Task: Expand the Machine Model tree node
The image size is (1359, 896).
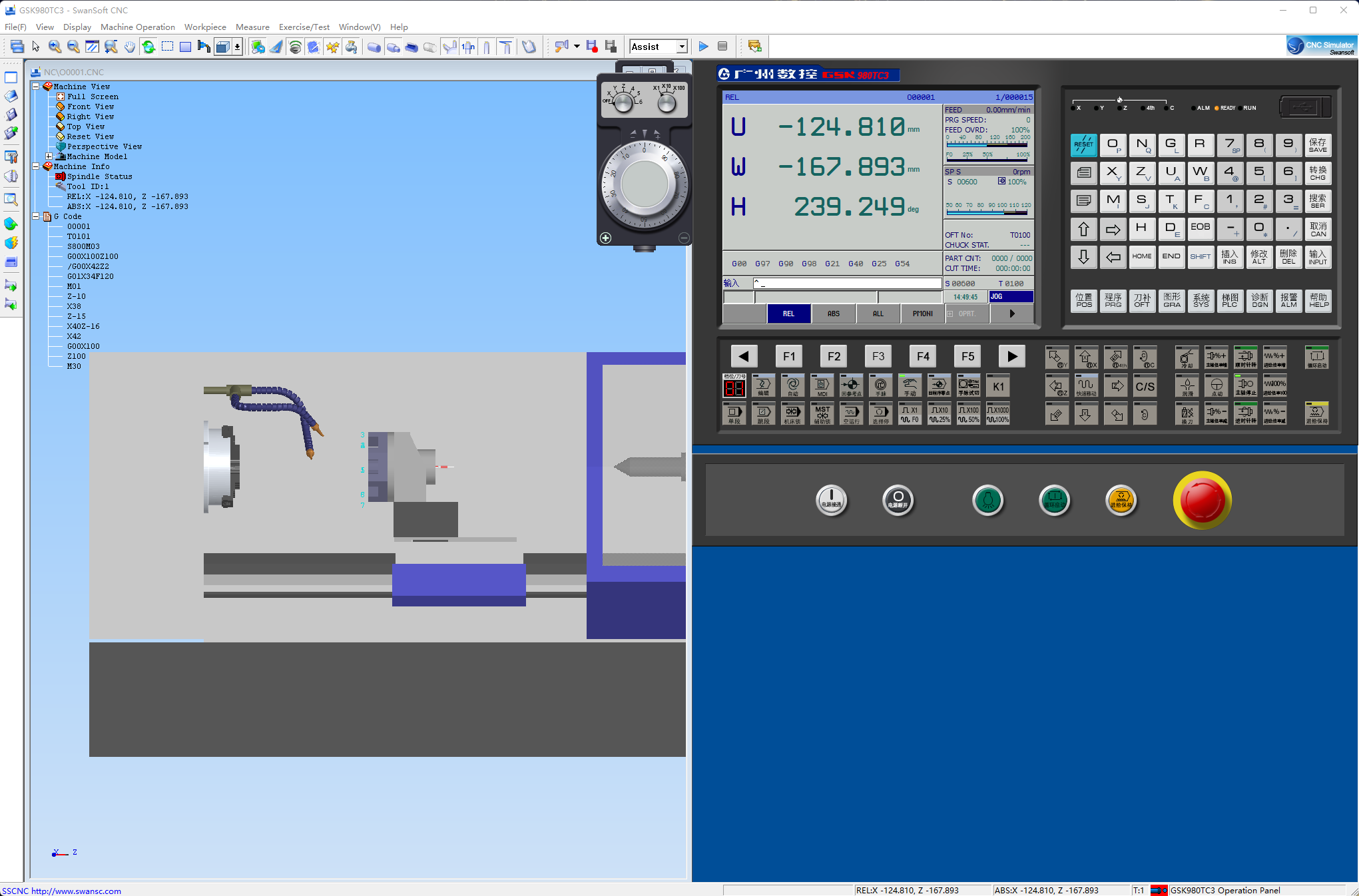Action: click(49, 156)
